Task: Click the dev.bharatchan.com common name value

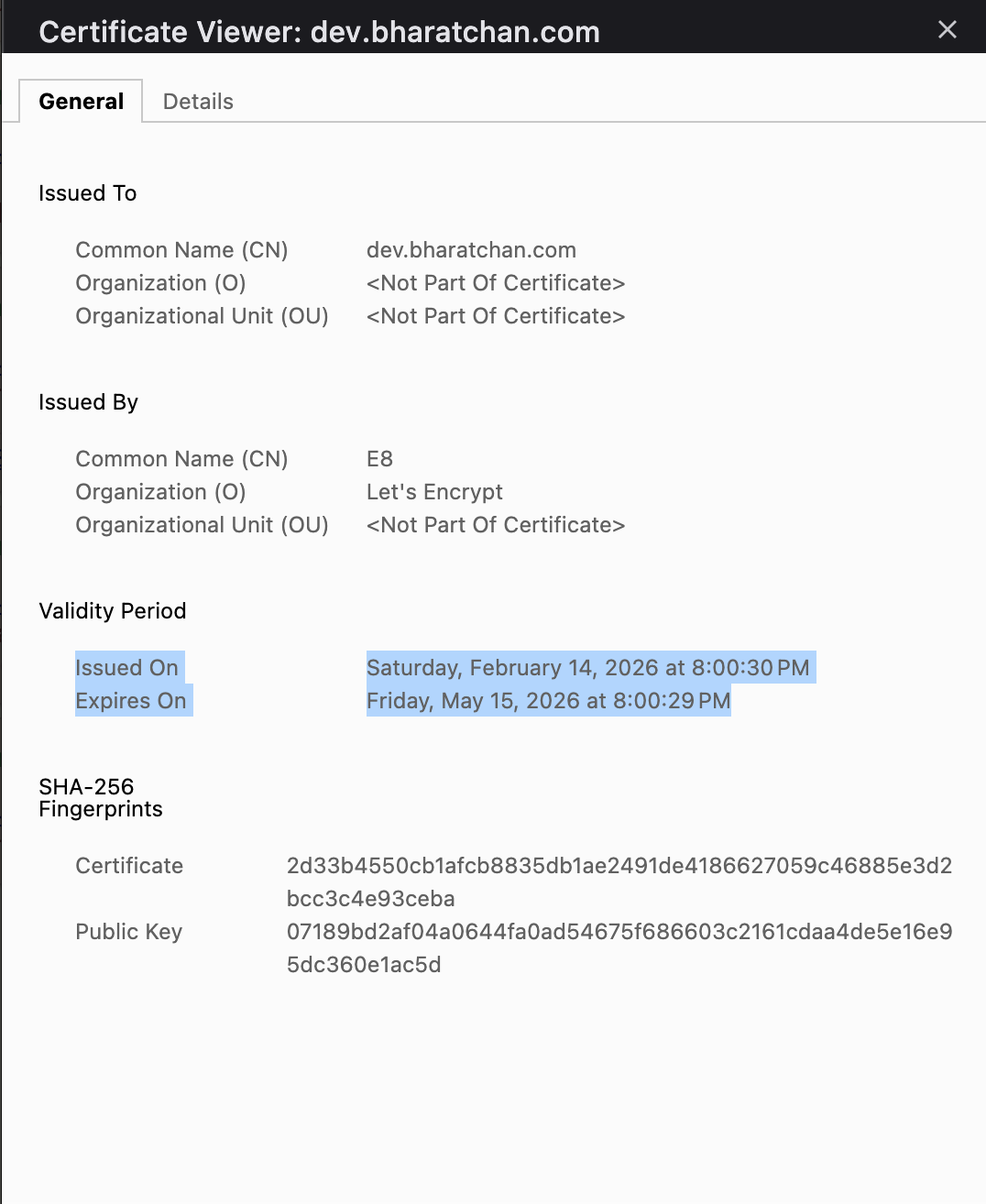Action: click(471, 250)
